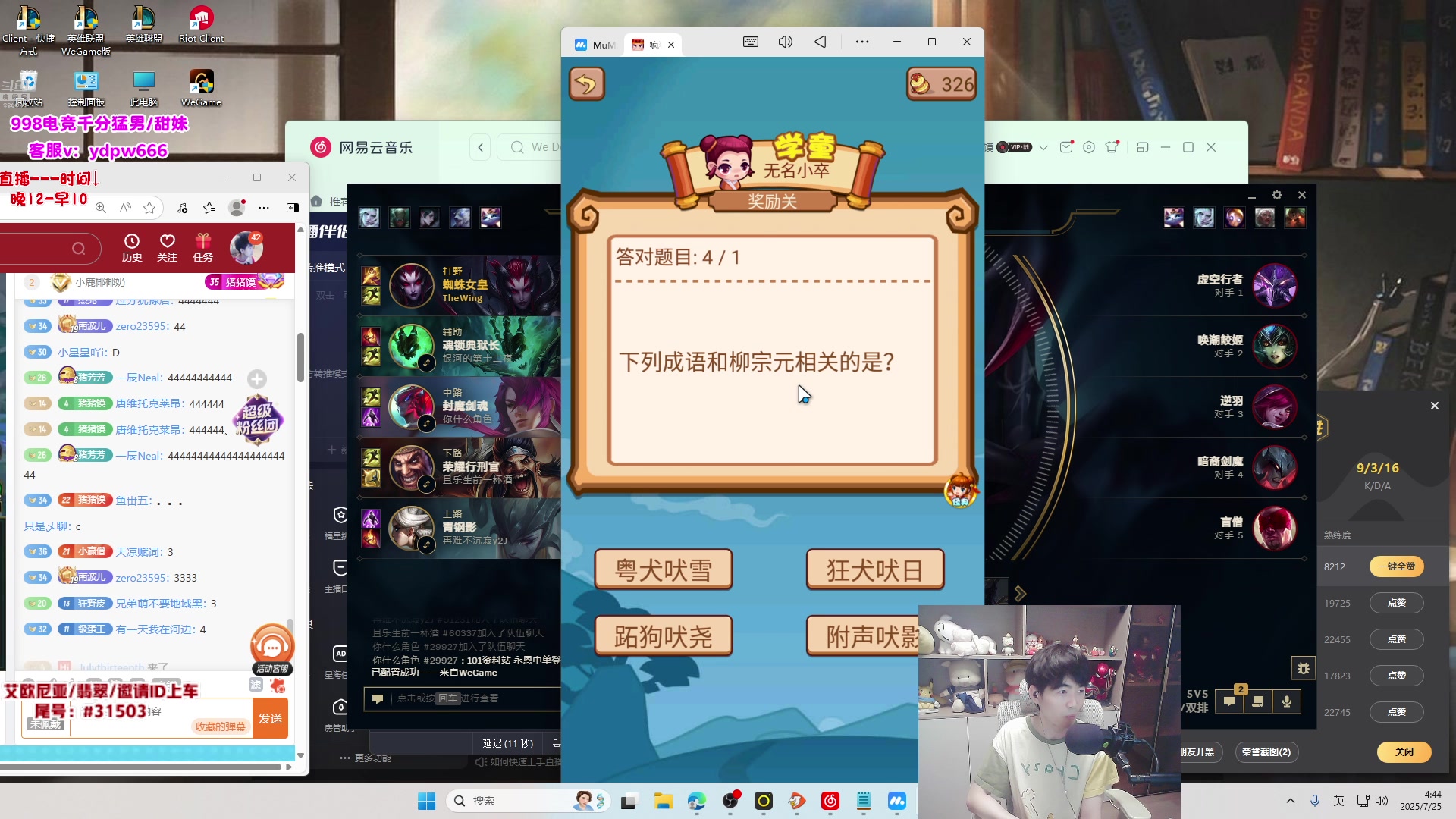Open the coin counter showing 326

click(x=941, y=84)
